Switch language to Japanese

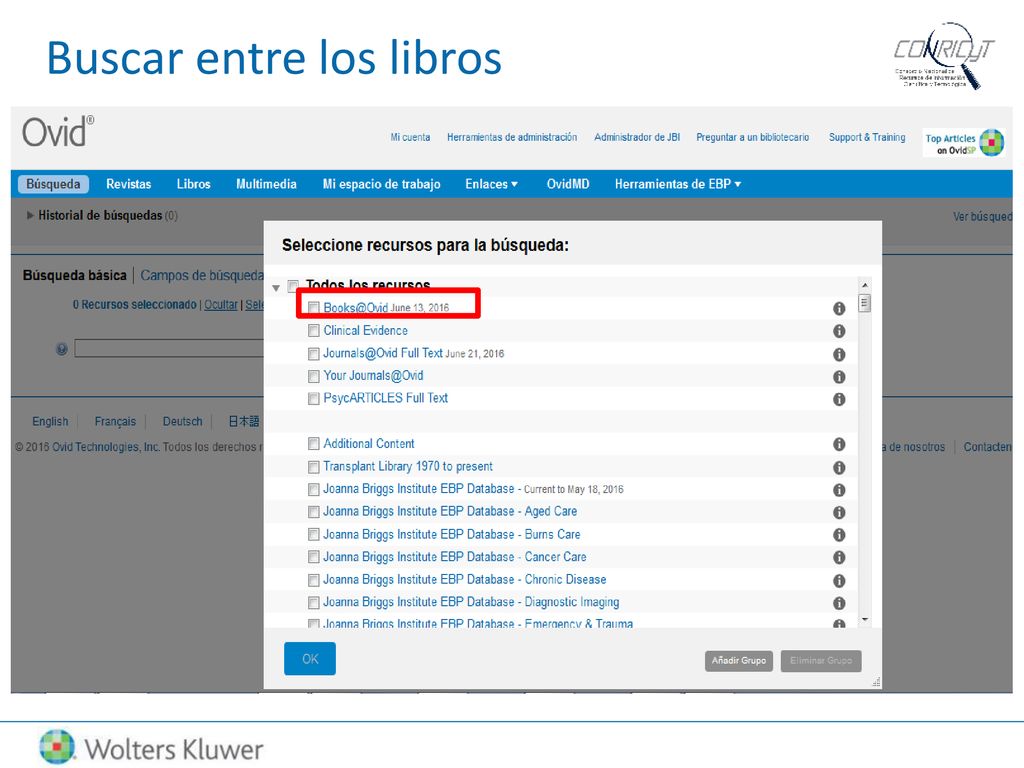coord(244,421)
